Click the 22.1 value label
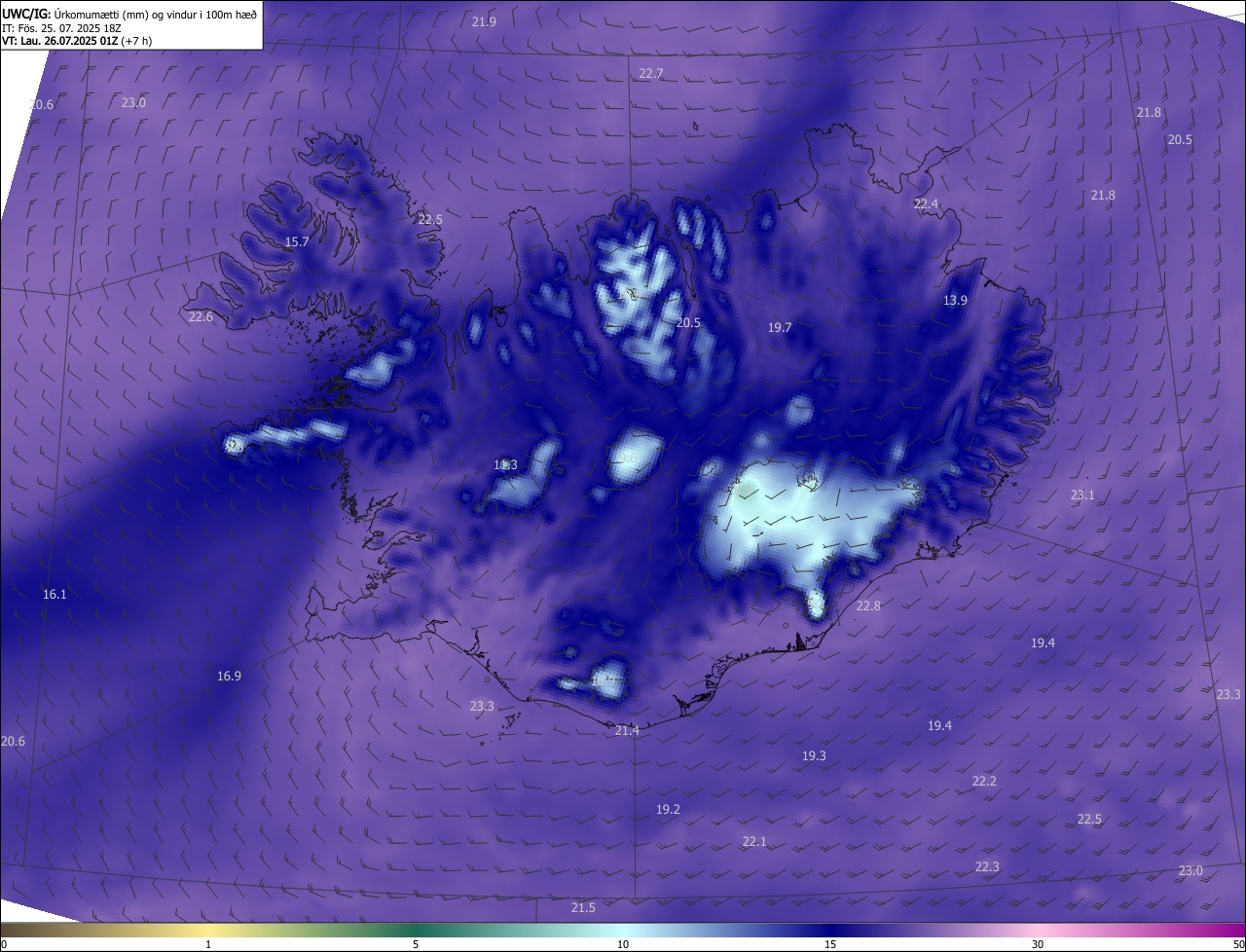 click(x=754, y=841)
